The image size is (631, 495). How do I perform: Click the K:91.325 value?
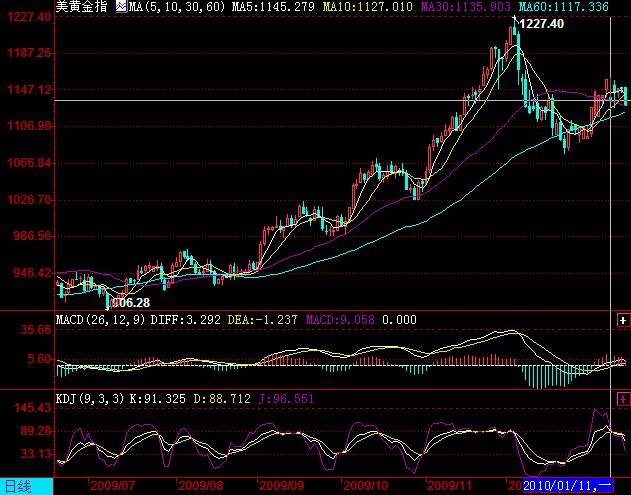157,399
